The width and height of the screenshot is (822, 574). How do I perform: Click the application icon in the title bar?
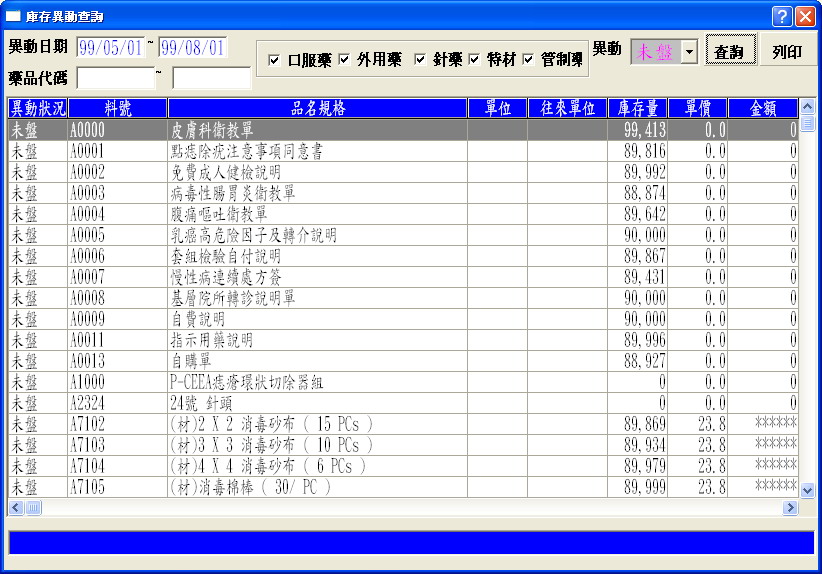14,17
